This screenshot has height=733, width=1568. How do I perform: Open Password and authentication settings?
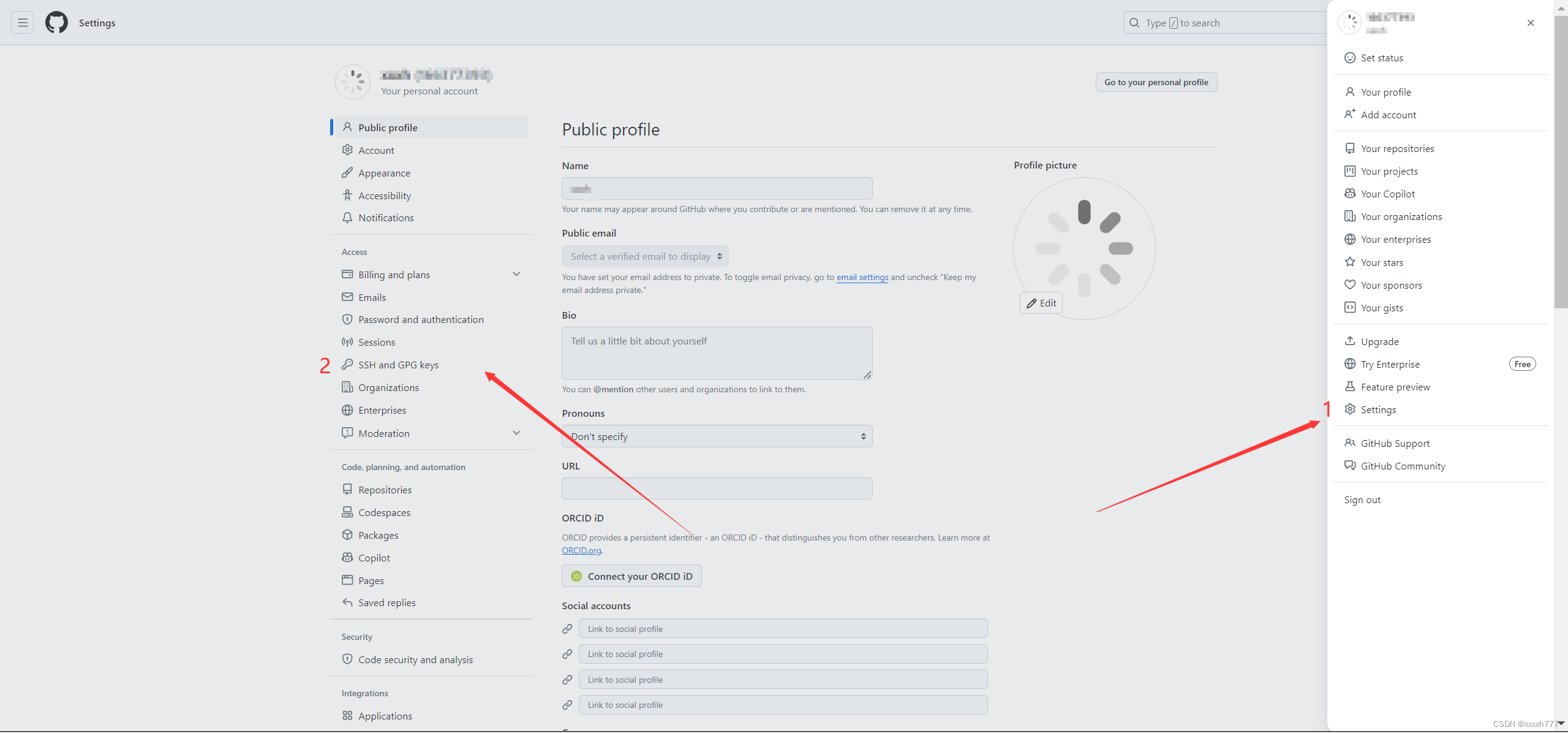(x=421, y=319)
